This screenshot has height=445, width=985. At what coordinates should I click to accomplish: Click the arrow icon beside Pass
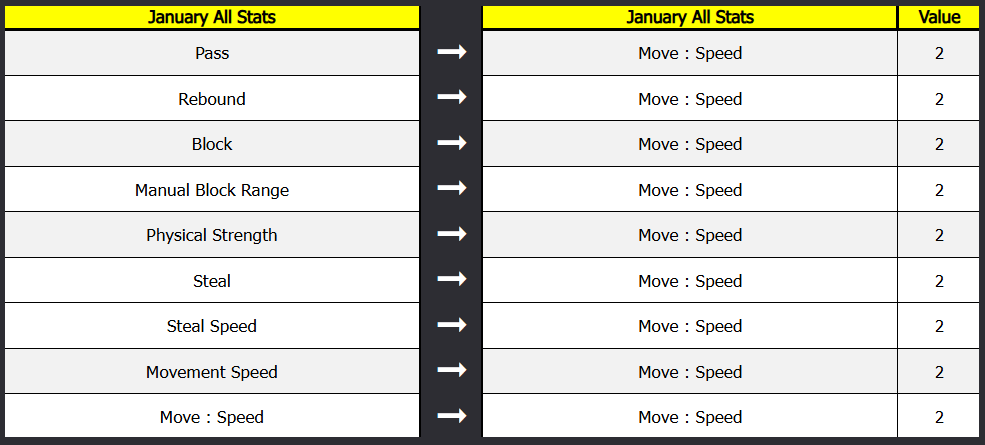click(x=452, y=53)
